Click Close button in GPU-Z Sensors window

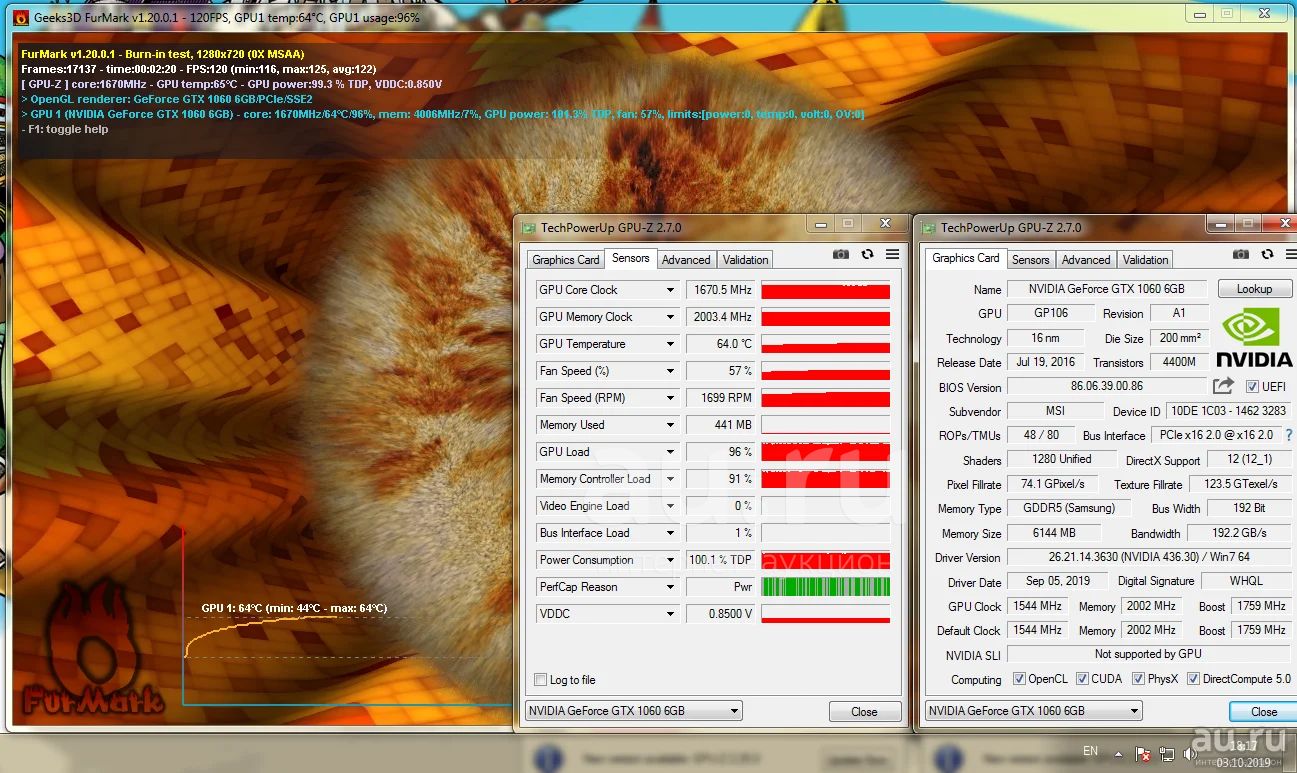coord(864,712)
